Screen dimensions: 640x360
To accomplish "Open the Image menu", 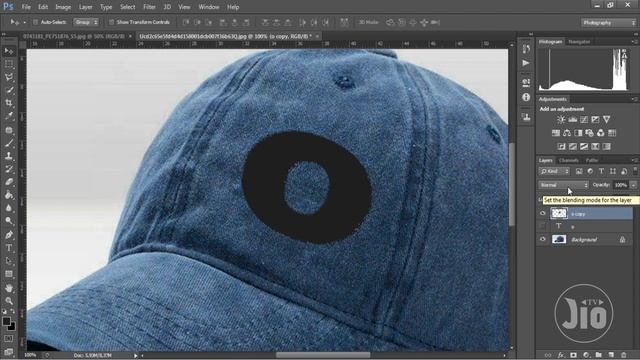I will (63, 7).
